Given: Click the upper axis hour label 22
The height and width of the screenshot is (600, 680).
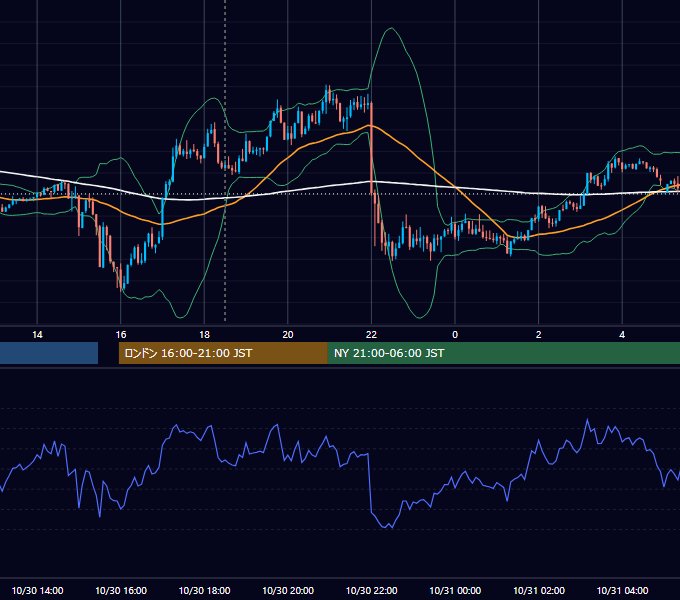Looking at the screenshot, I should [x=371, y=335].
